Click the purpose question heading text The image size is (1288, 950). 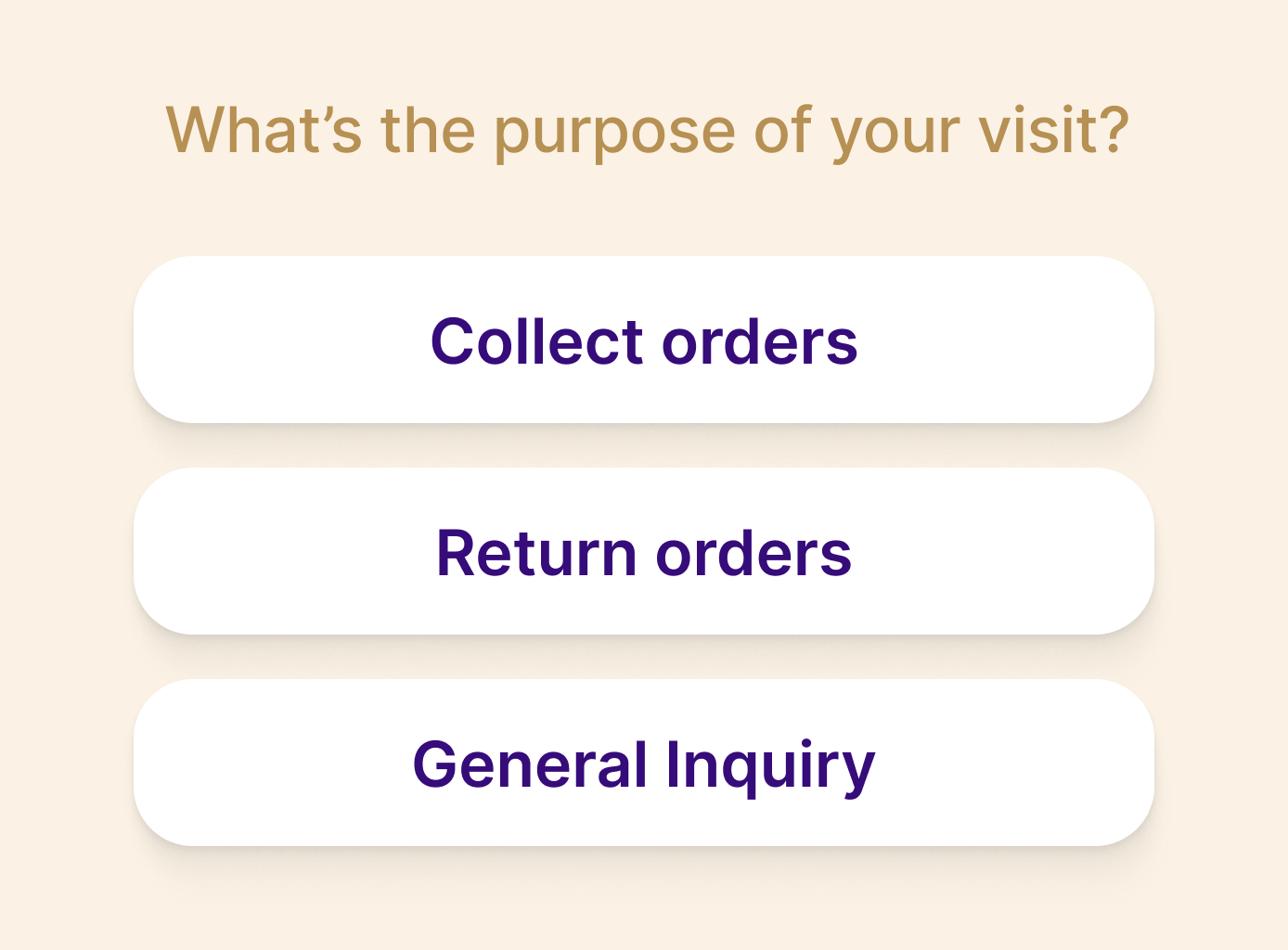point(649,130)
